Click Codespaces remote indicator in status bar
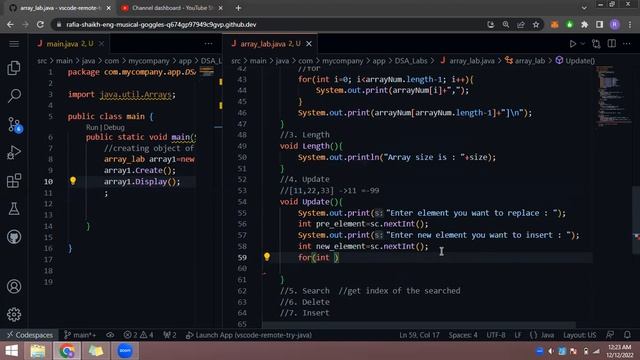The width and height of the screenshot is (640, 360). (30, 335)
